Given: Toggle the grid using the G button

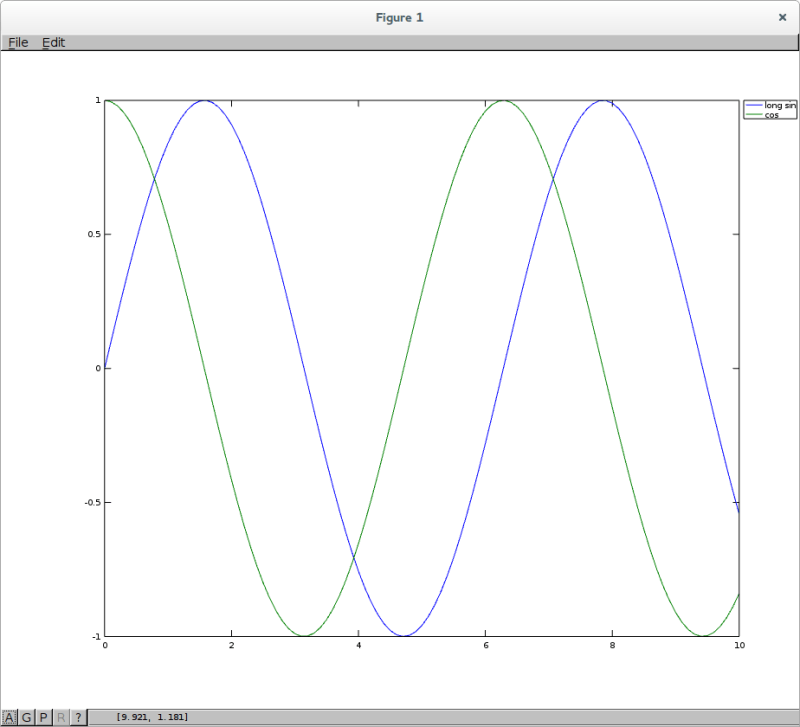Looking at the screenshot, I should click(x=26, y=716).
